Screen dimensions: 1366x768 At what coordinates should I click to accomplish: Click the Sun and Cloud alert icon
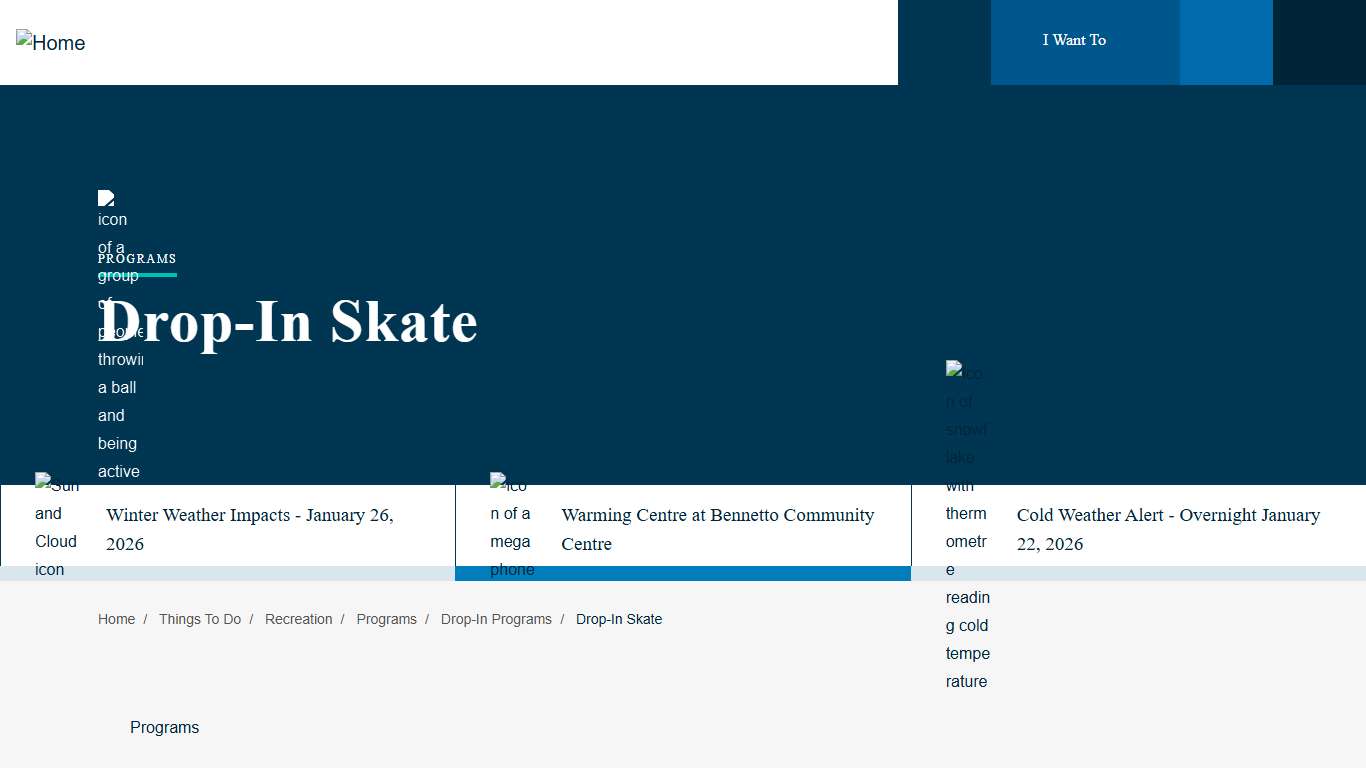pos(56,527)
